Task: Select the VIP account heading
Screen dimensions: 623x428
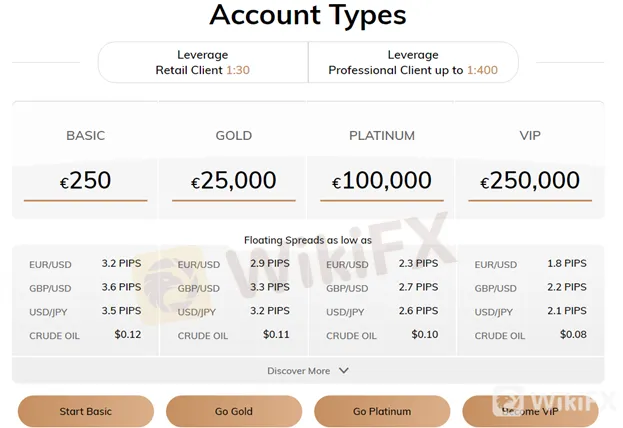Action: tap(530, 136)
